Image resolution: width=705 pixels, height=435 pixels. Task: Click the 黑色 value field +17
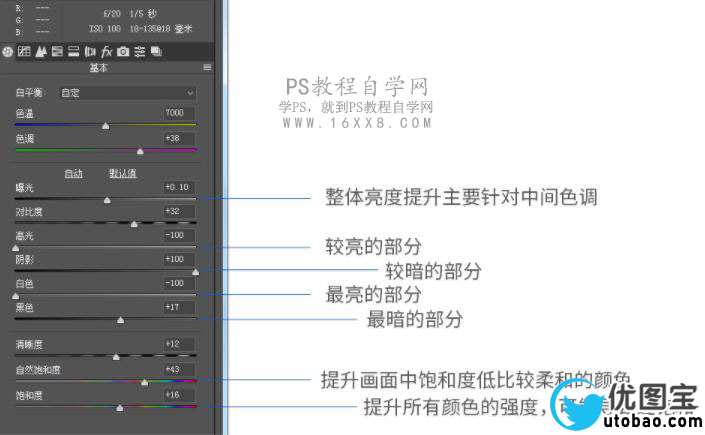point(179,307)
